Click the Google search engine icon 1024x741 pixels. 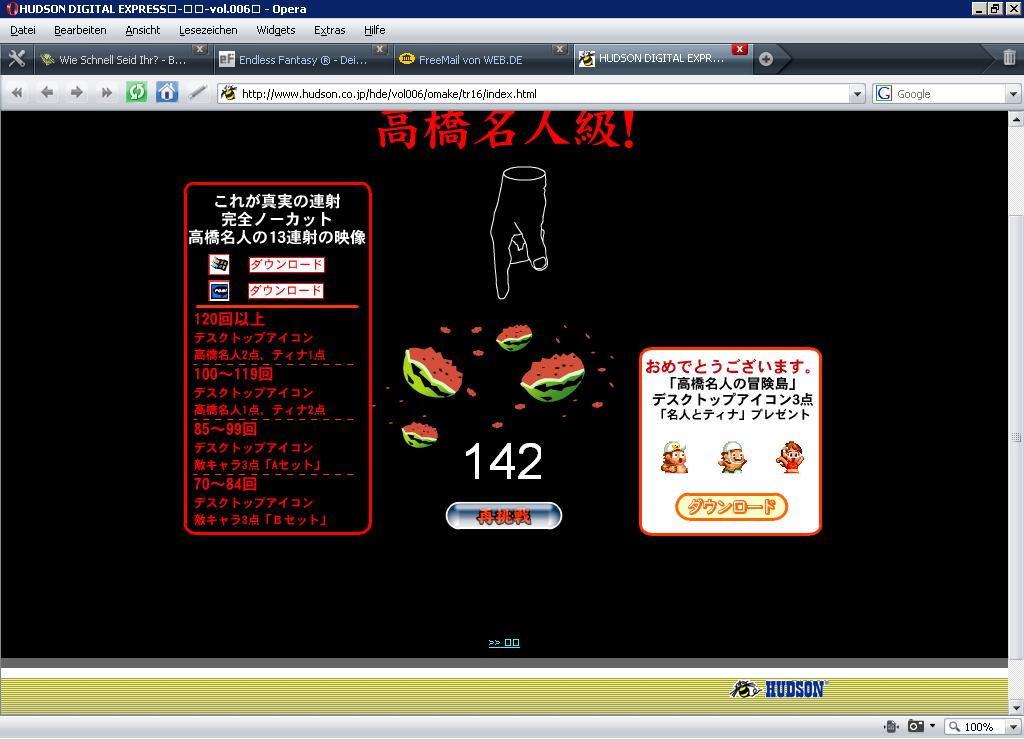pyautogui.click(x=884, y=93)
